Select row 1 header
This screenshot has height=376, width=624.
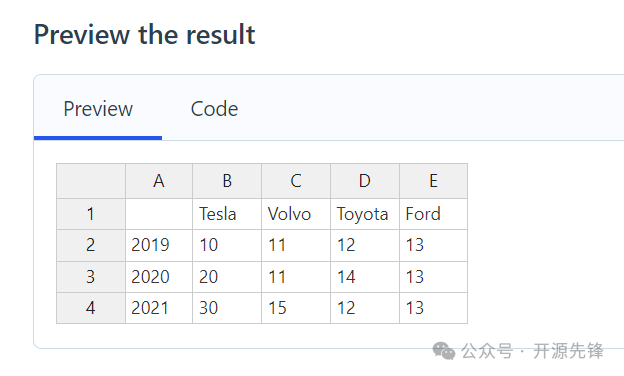pyautogui.click(x=91, y=214)
